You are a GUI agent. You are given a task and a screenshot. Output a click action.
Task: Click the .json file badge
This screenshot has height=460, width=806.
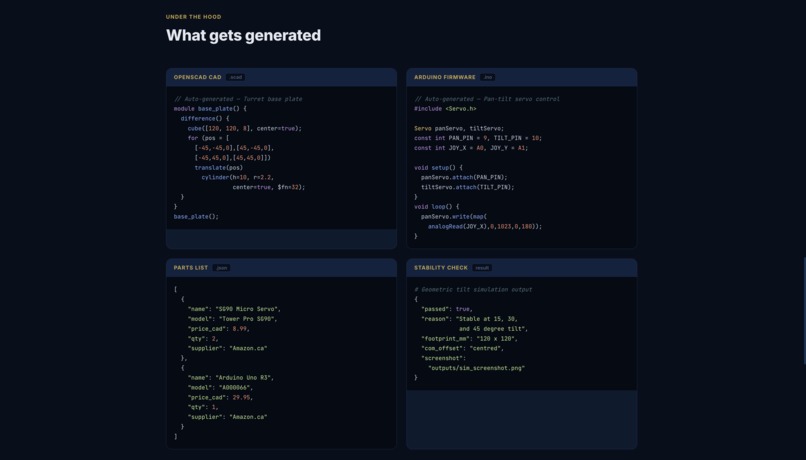[222, 268]
